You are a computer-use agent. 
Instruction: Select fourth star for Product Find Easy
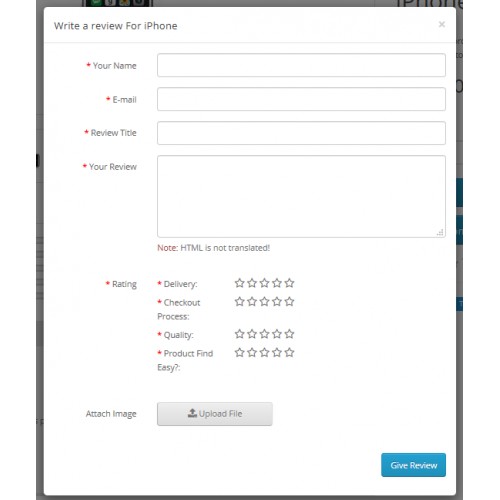[277, 352]
